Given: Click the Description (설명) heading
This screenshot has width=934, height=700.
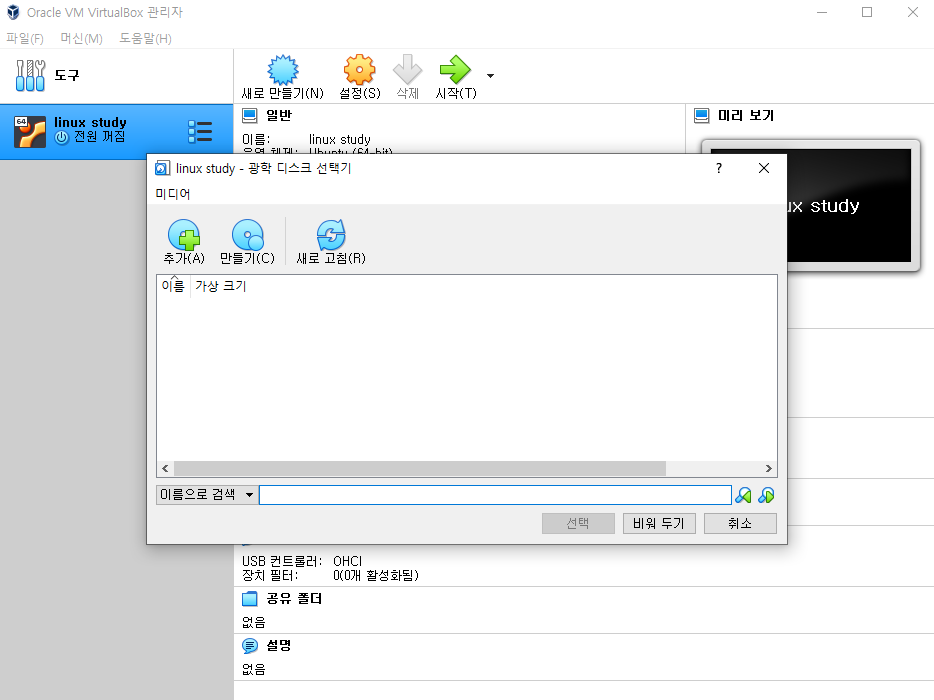Looking at the screenshot, I should point(278,645).
